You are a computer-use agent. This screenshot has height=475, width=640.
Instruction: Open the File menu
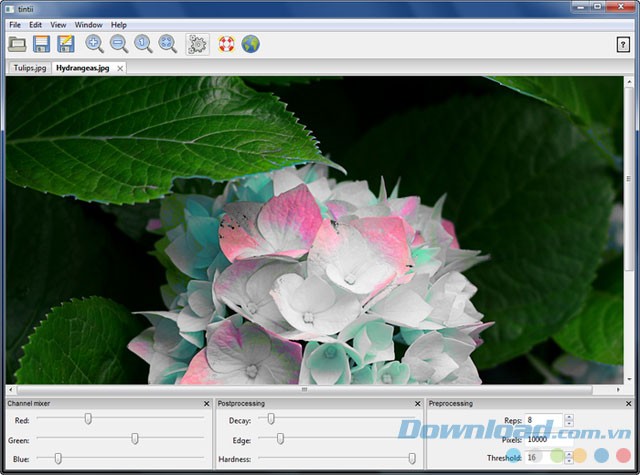pos(15,24)
